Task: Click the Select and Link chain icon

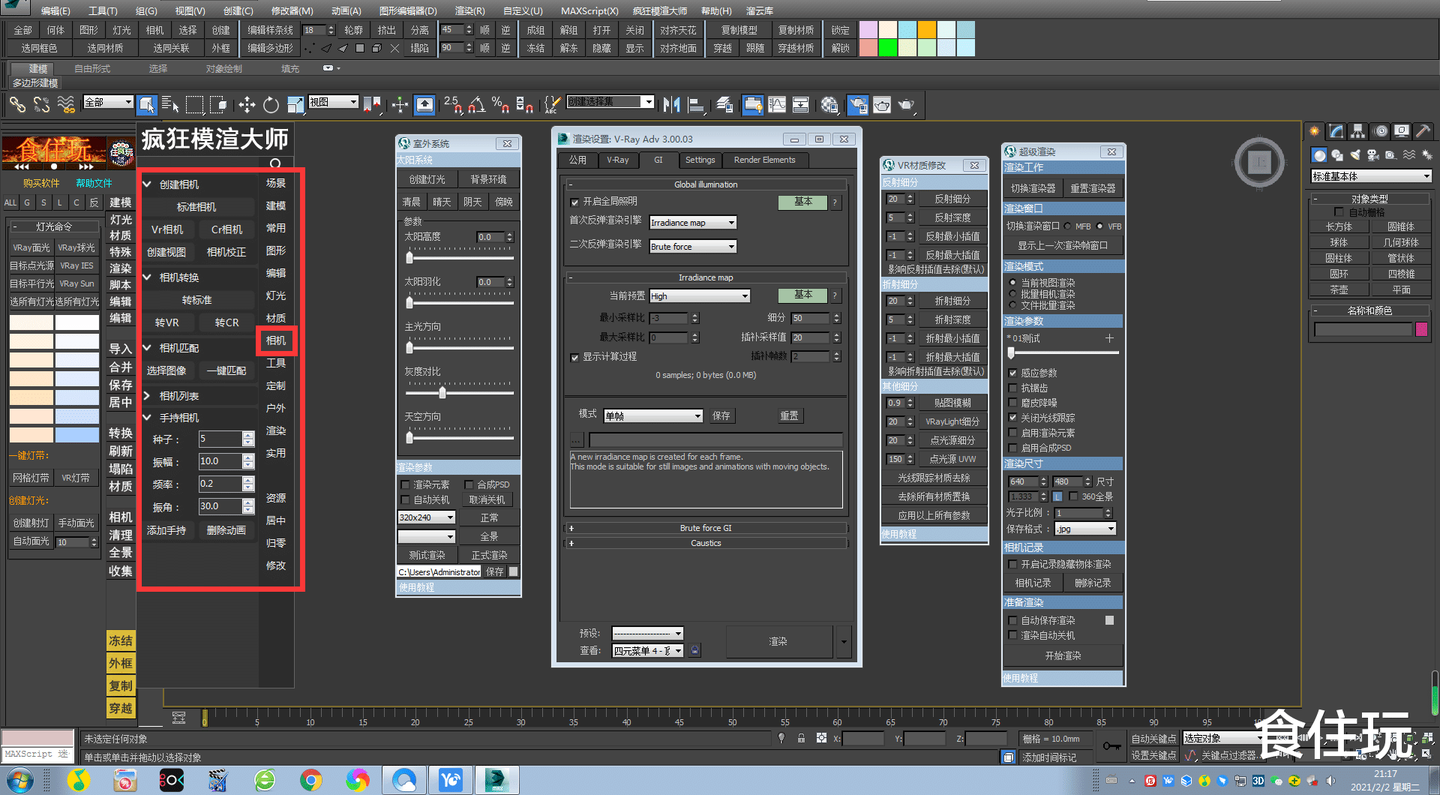Action: pos(18,104)
